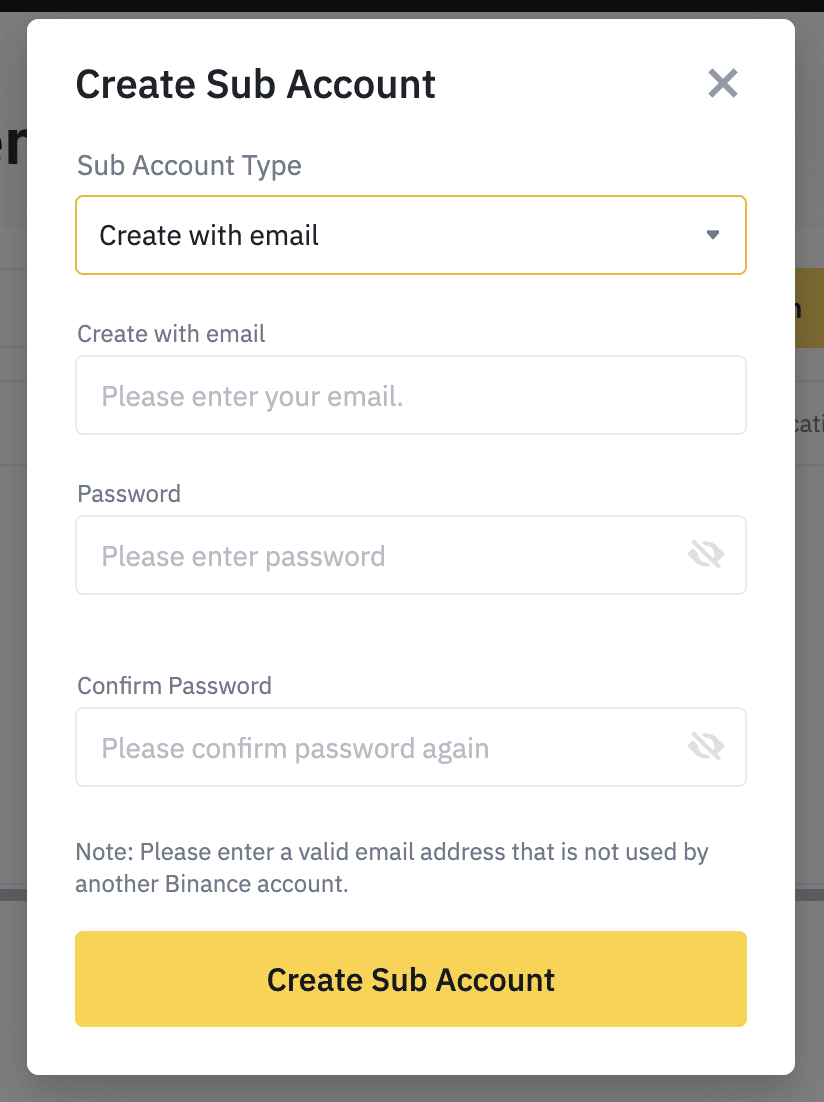The image size is (824, 1102).
Task: Click the 'Create Sub Account' dialog heading
Action: (x=255, y=84)
